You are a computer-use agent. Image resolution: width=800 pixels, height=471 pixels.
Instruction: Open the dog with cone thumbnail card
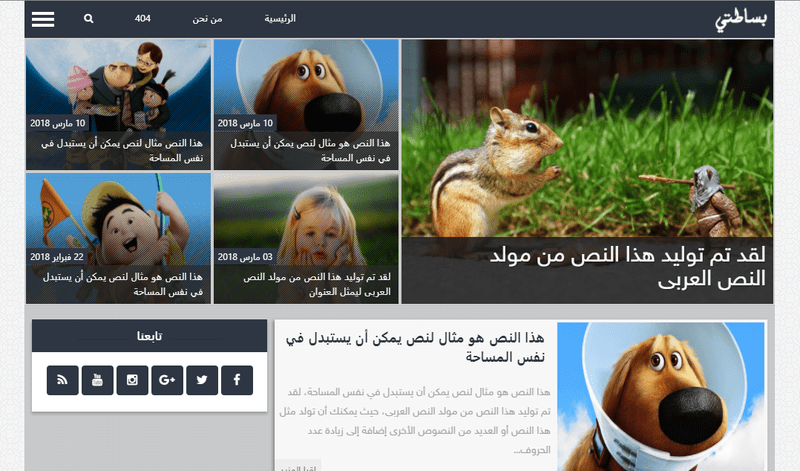306,105
